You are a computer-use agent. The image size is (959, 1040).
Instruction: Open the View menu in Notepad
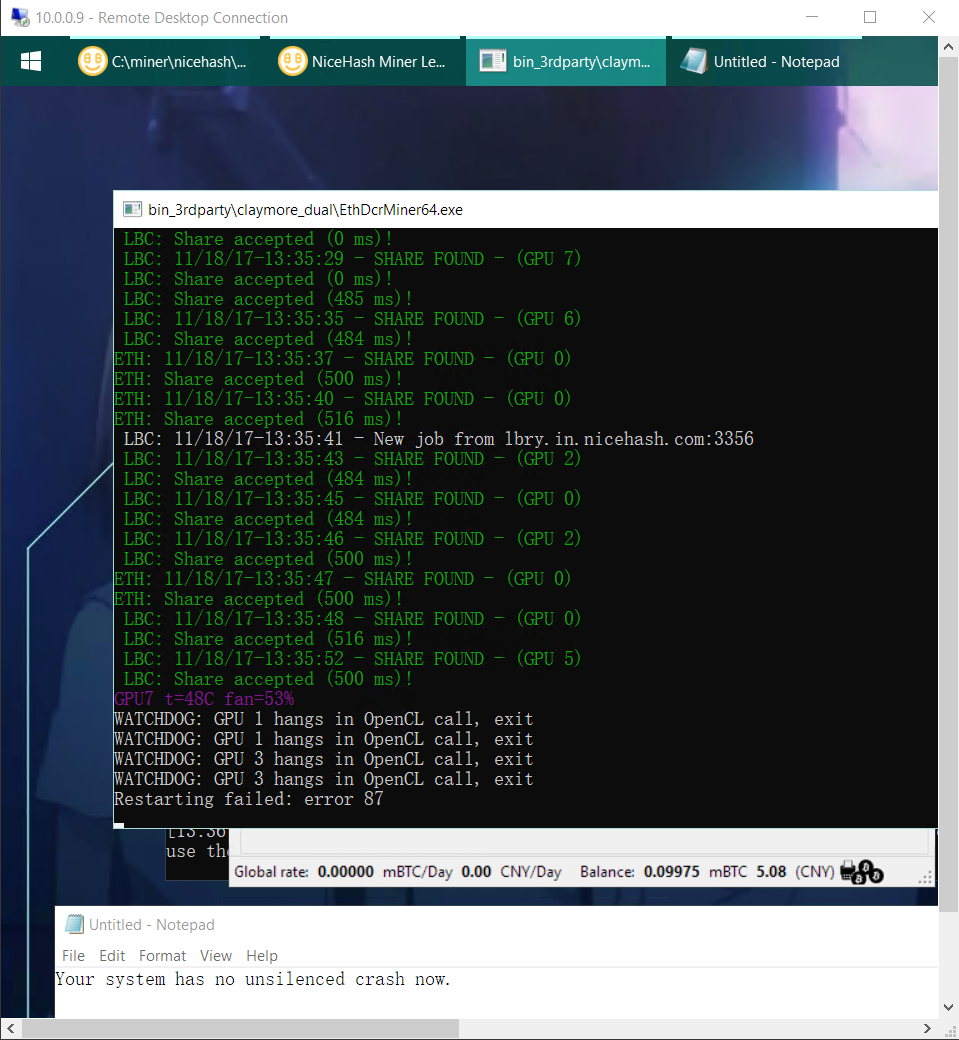tap(215, 956)
